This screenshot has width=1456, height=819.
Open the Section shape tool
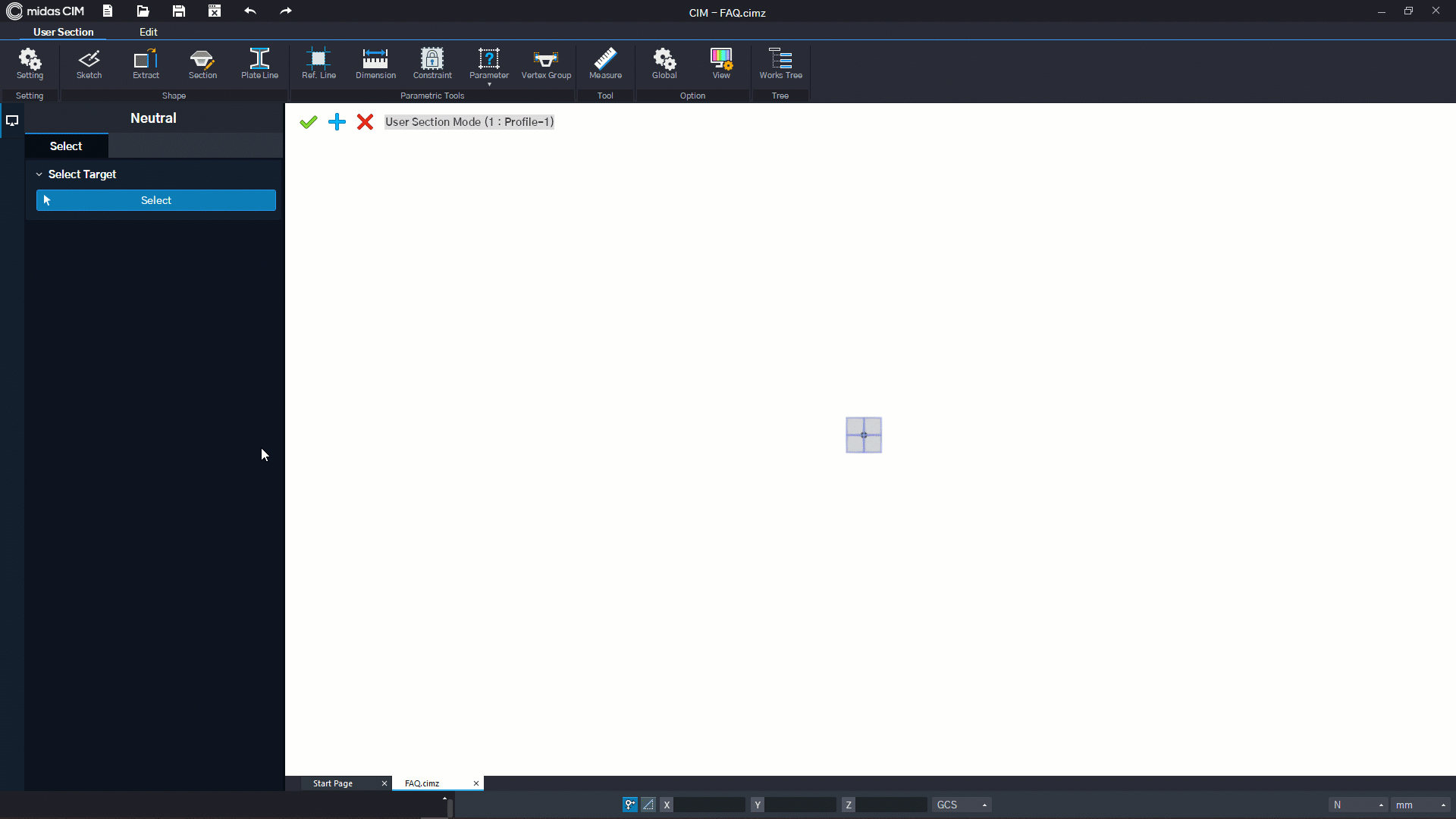coord(202,64)
